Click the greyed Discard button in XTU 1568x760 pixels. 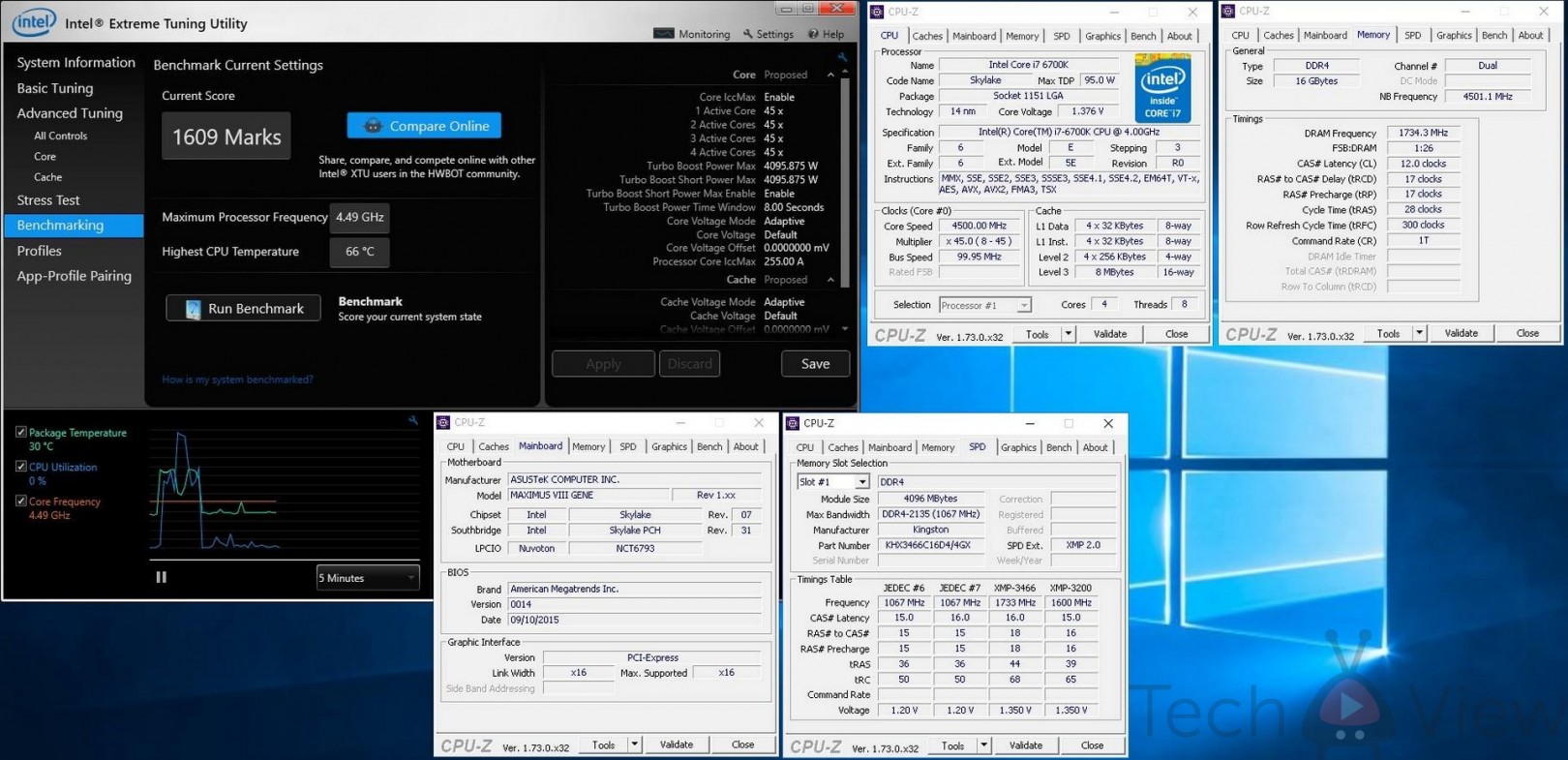click(x=689, y=364)
